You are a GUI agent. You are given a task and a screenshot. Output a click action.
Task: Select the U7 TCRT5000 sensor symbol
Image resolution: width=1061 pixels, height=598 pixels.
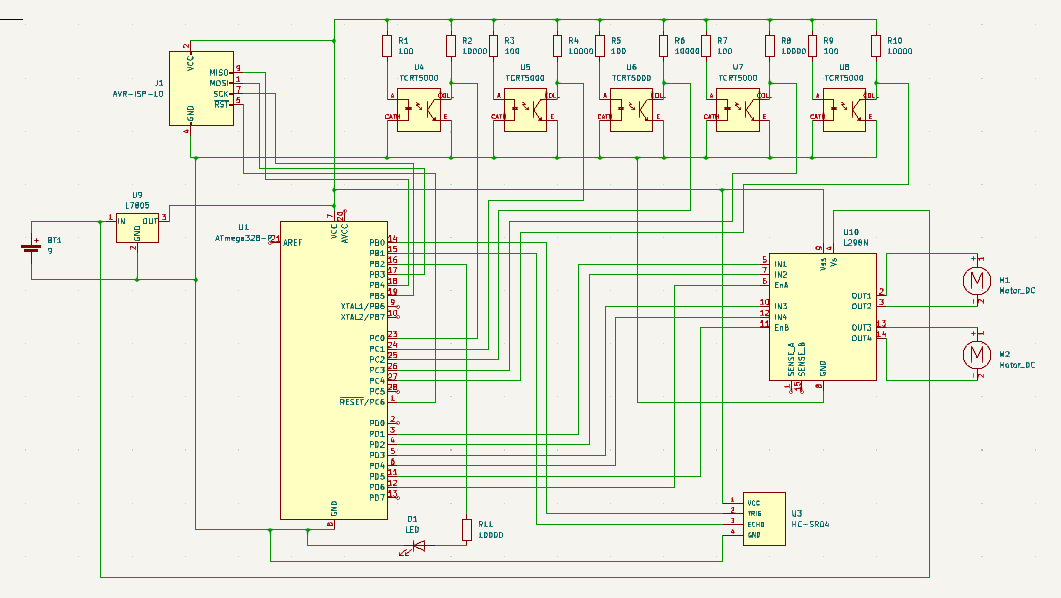tap(738, 110)
